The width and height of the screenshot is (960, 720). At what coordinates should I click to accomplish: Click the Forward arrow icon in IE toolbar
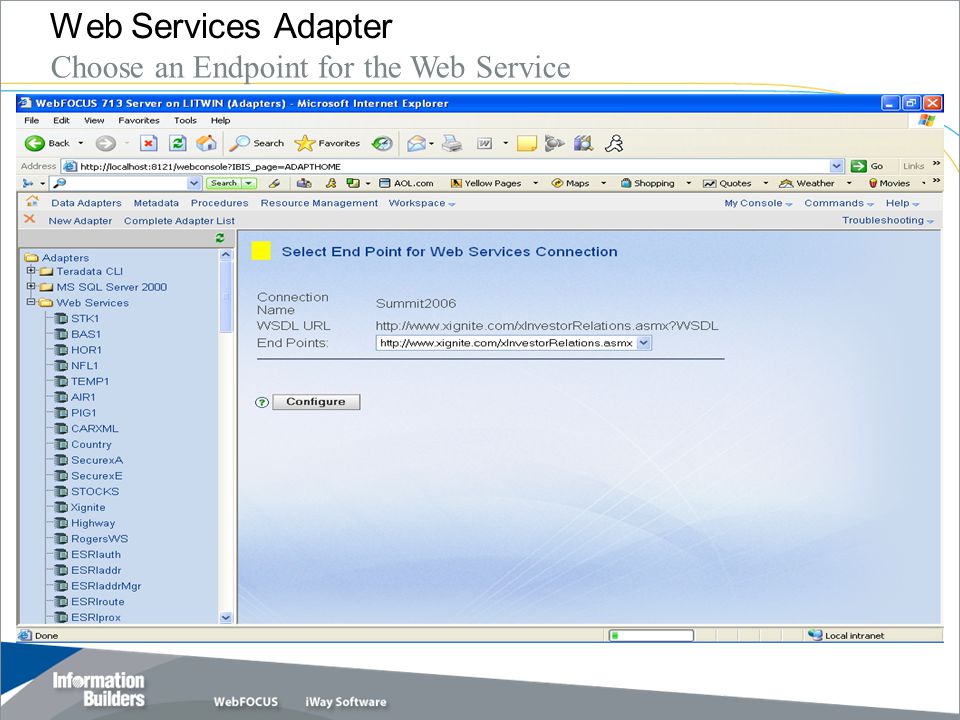[105, 143]
